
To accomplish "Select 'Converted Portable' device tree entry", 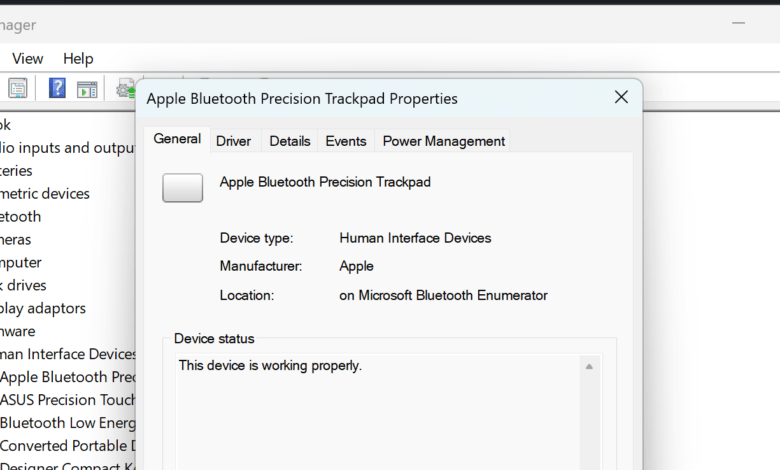I will tap(68, 446).
